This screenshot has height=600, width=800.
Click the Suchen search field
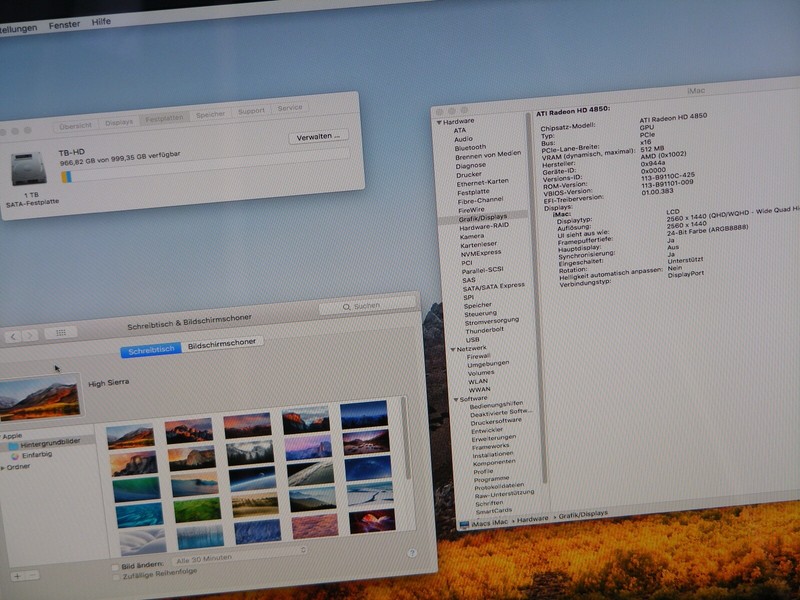[367, 306]
